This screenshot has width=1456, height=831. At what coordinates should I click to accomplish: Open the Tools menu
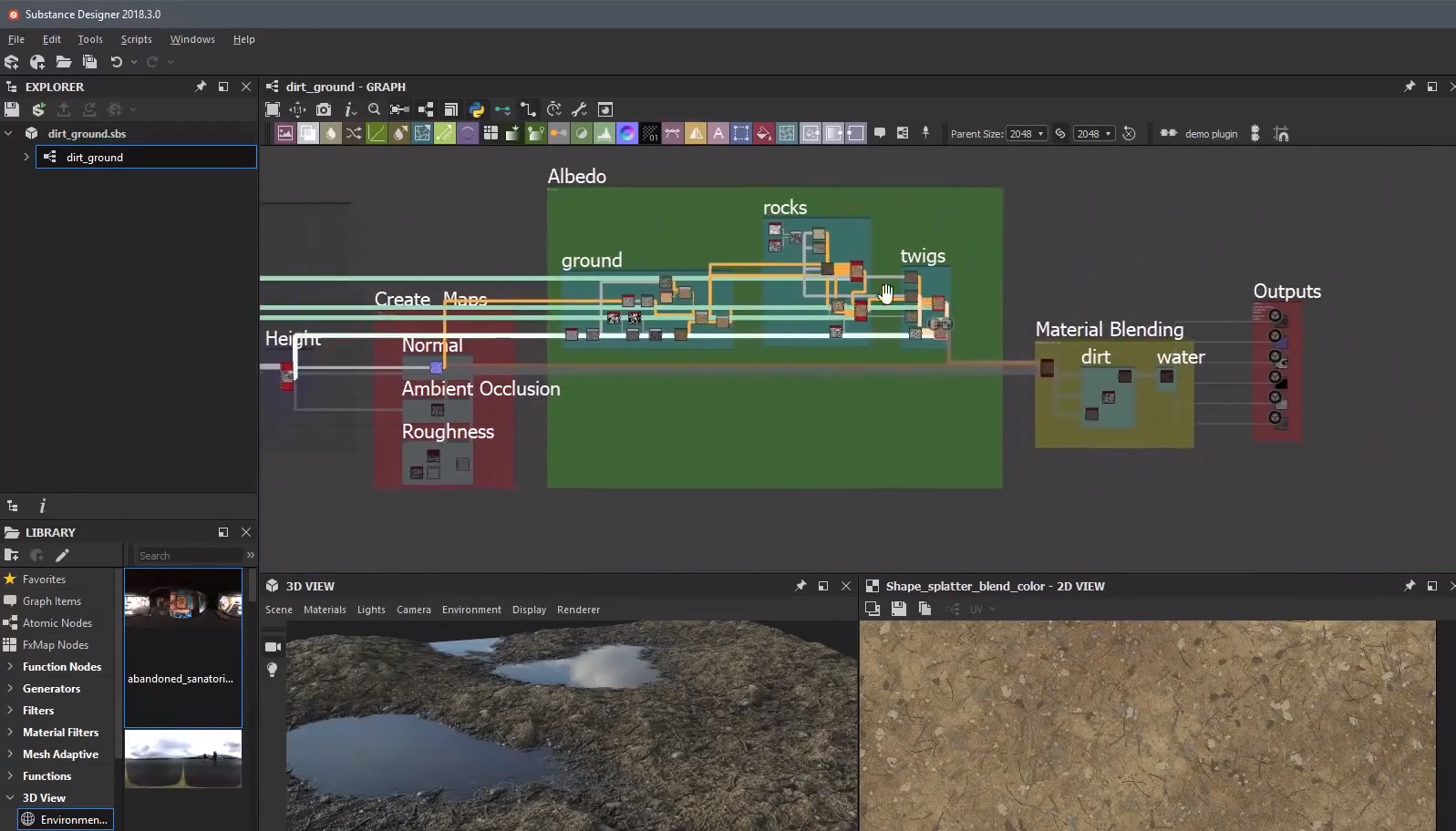[90, 39]
